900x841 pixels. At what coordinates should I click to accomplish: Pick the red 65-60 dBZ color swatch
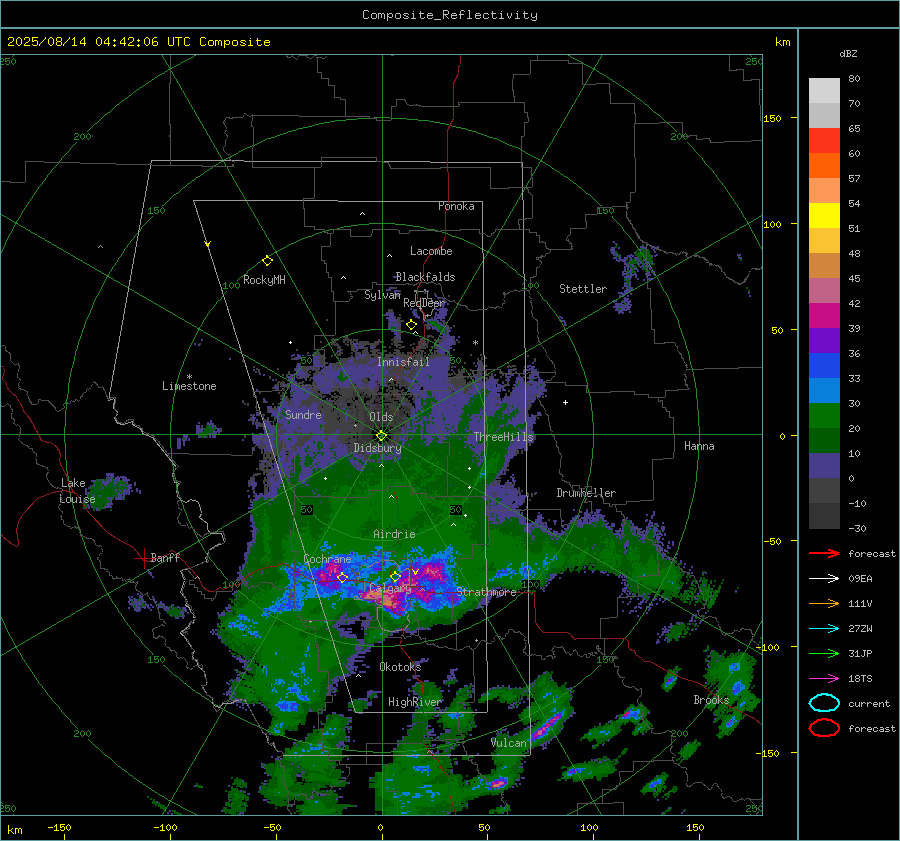click(824, 141)
